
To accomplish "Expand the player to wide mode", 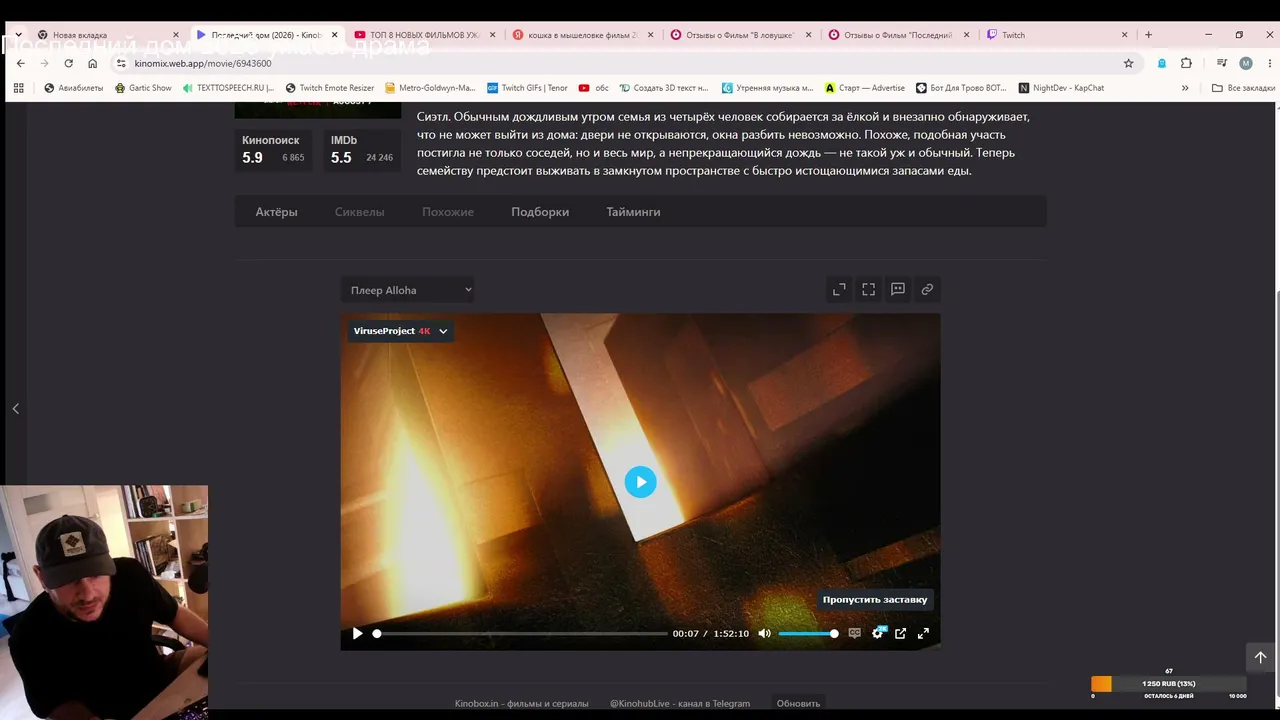I will [x=839, y=289].
